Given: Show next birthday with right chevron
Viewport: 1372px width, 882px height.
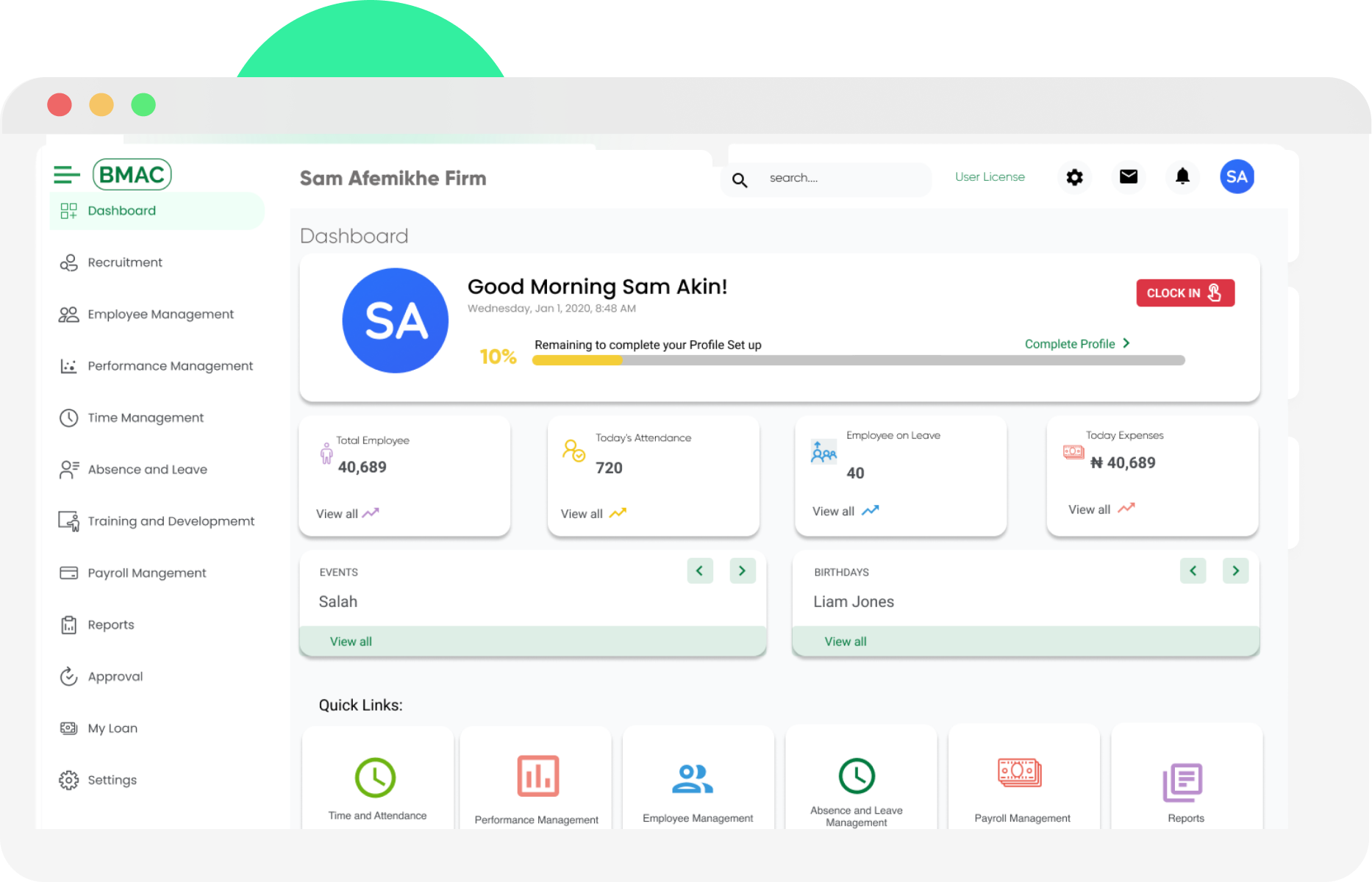Looking at the screenshot, I should click(1235, 570).
